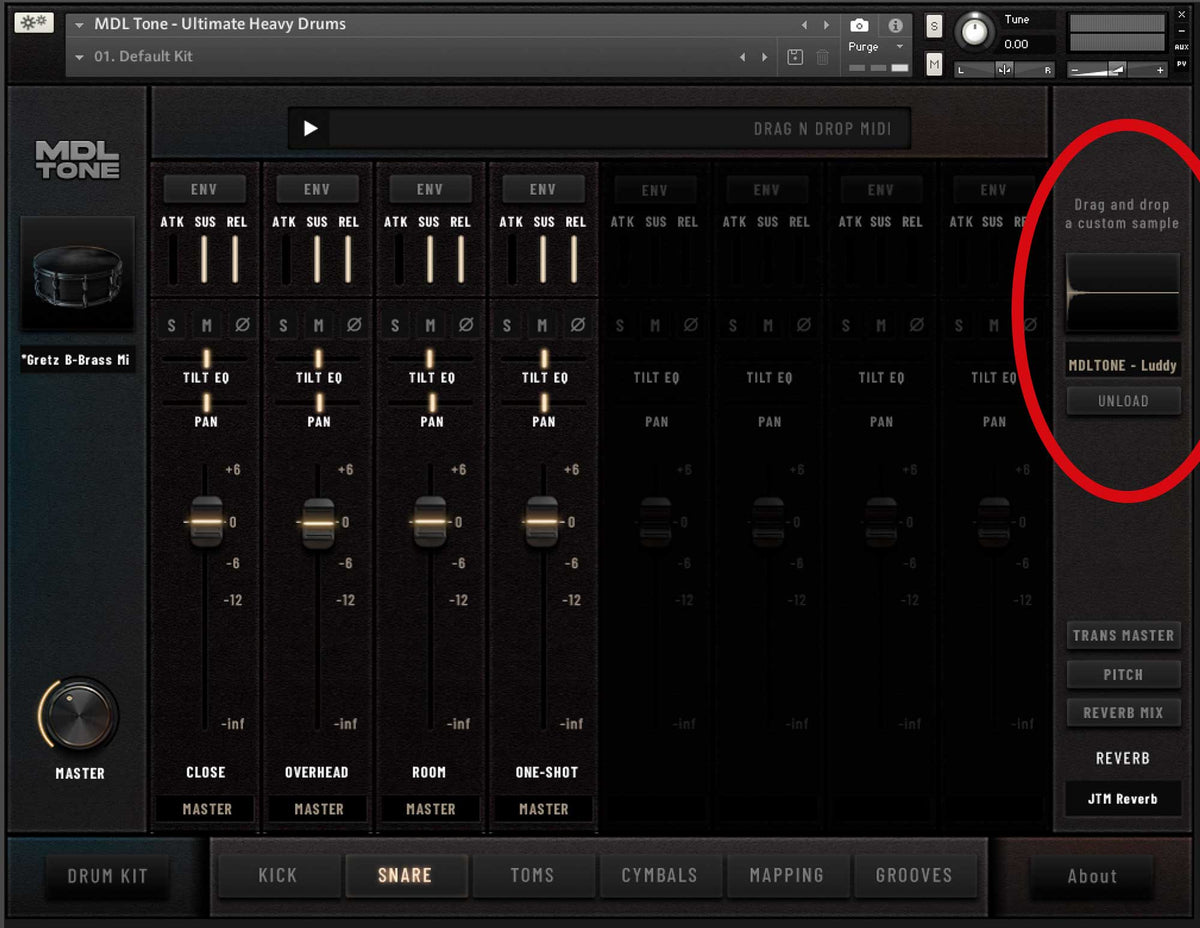Expand the 01. Default Kit snapshot dropdown
Screen dimensions: 1200x928
pyautogui.click(x=79, y=57)
